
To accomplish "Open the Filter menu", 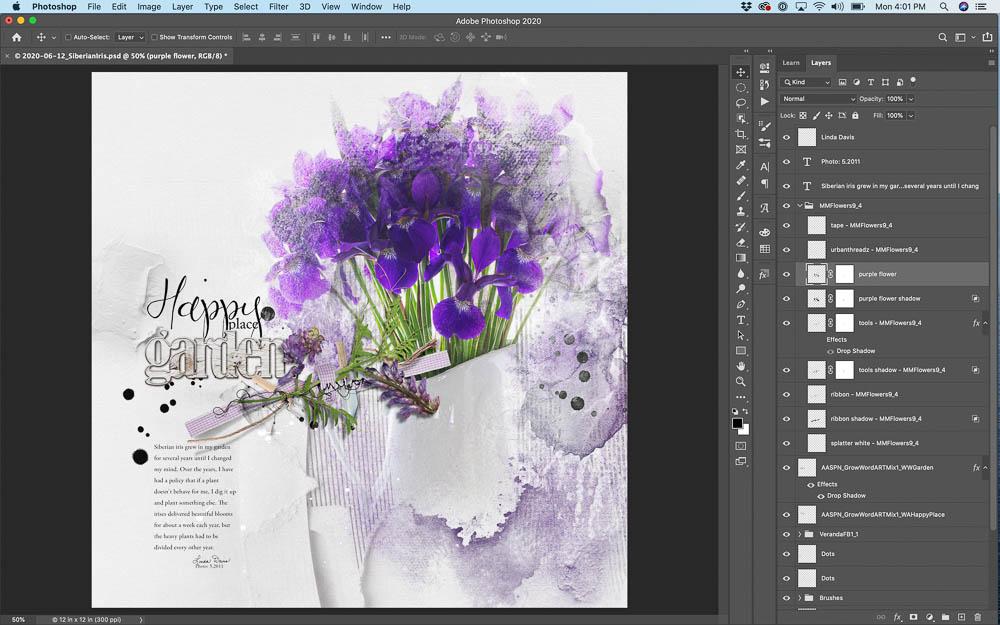I will [278, 6].
